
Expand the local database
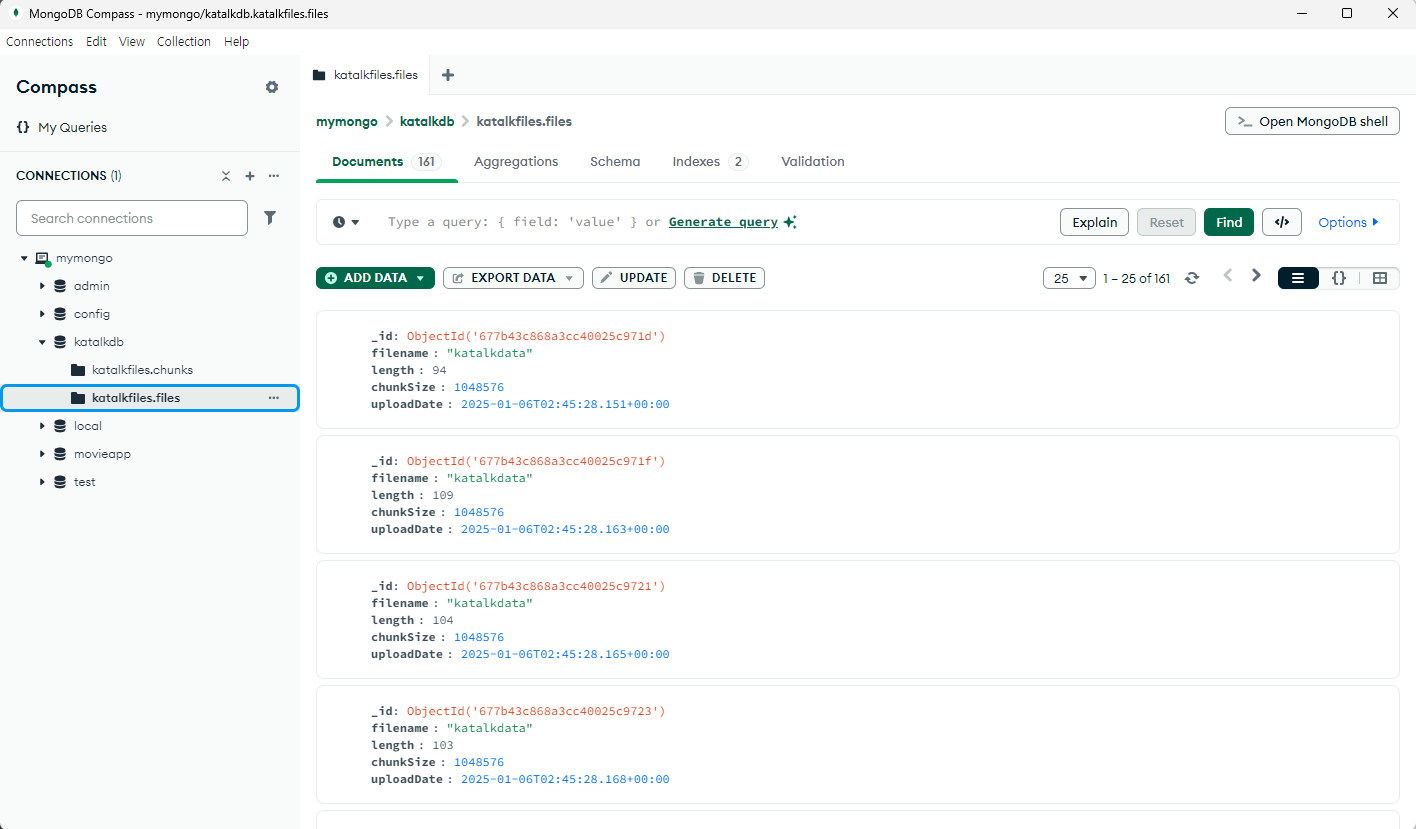(42, 426)
